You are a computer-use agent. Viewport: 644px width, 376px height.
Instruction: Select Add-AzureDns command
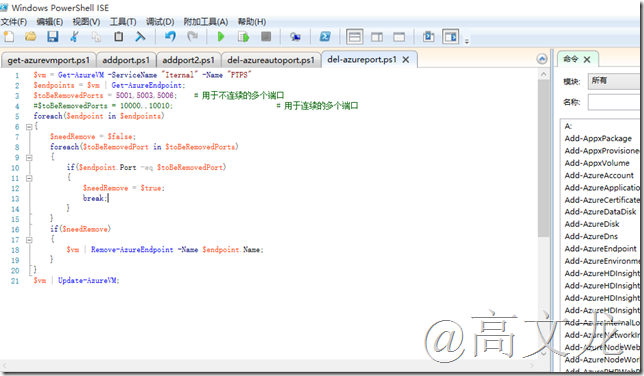(x=591, y=237)
